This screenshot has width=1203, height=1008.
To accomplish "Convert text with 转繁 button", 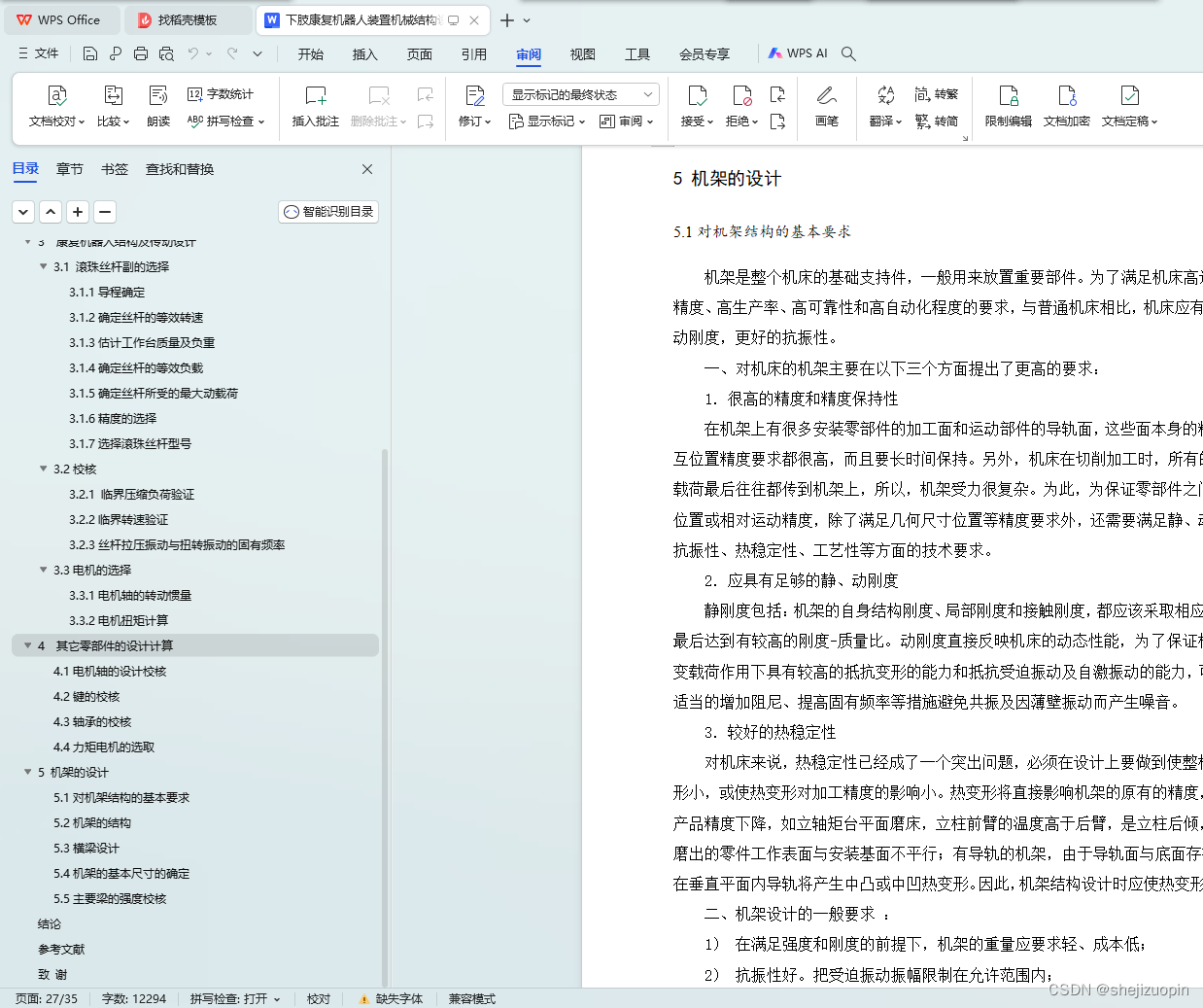I will [937, 94].
